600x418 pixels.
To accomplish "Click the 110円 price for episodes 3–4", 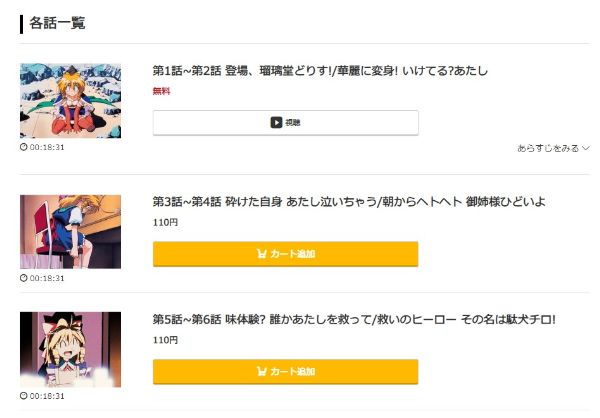I will coord(165,222).
